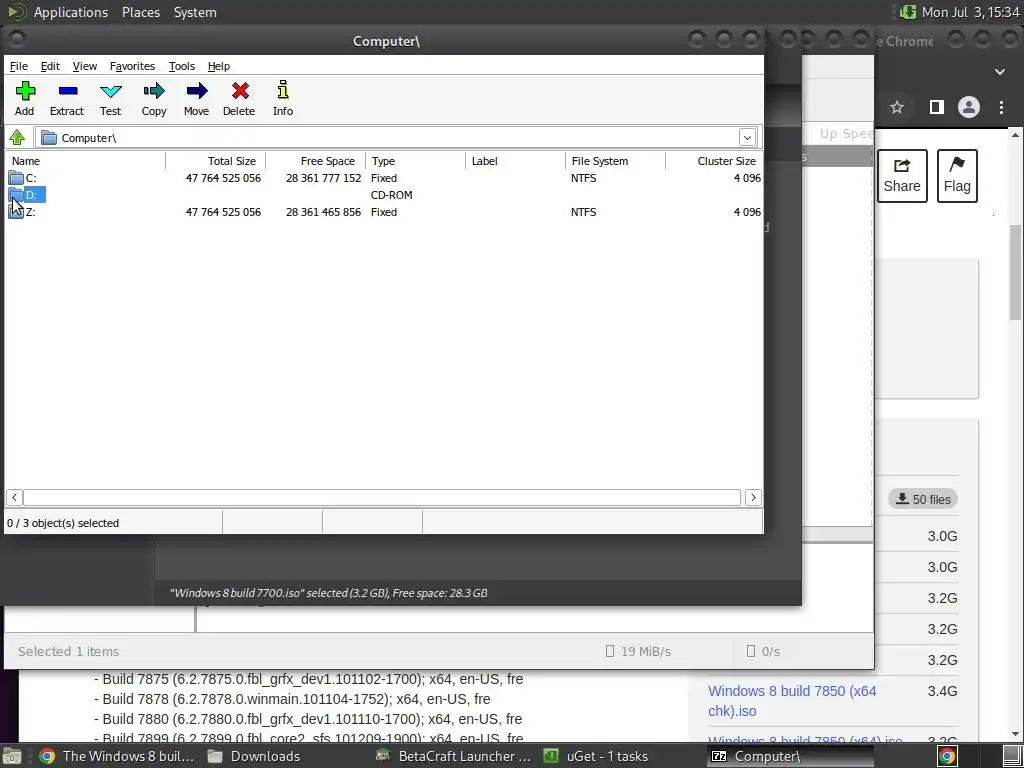Click the Delete toolbar icon
The image size is (1024, 768).
pyautogui.click(x=239, y=99)
